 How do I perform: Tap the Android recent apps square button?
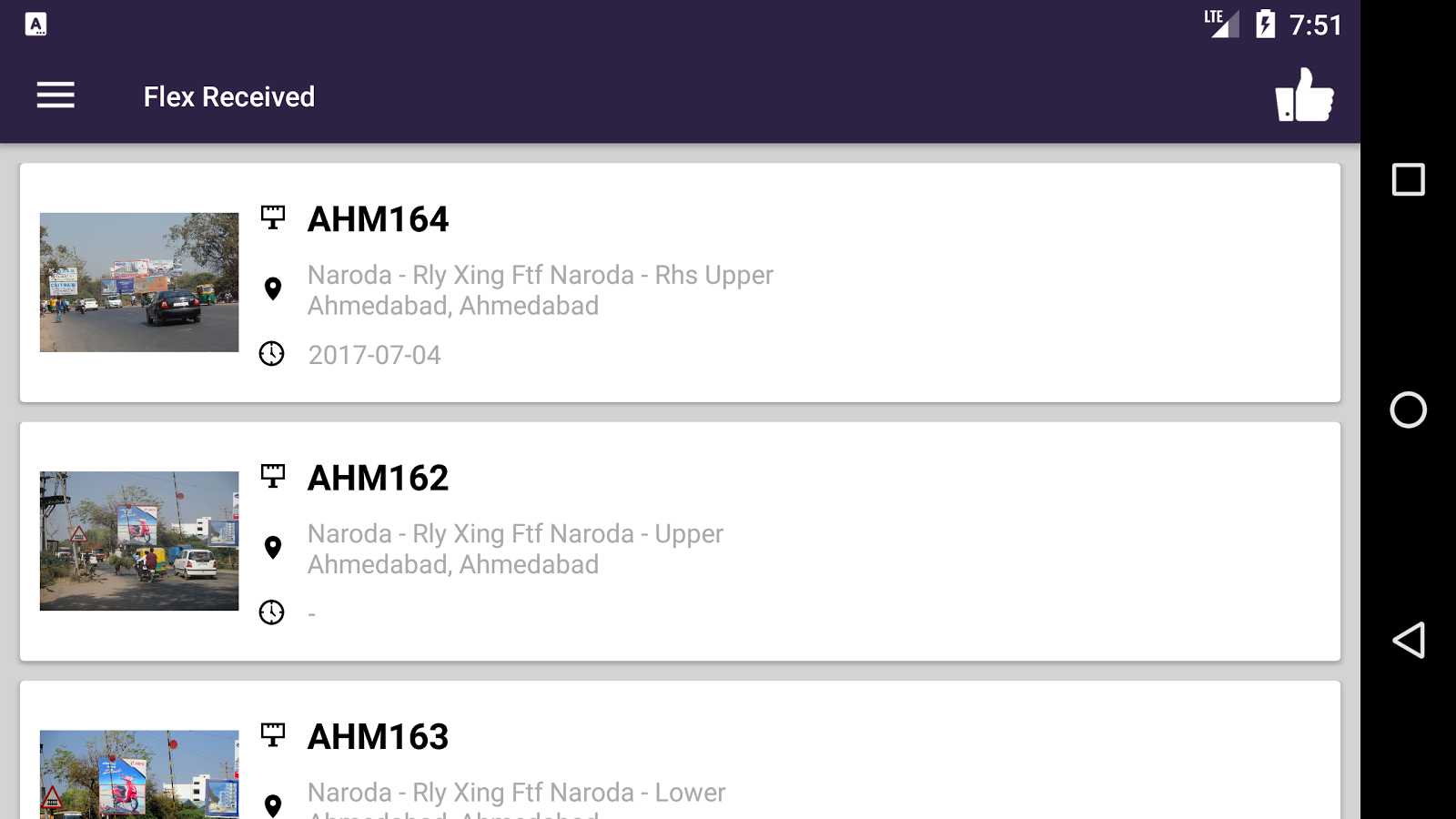click(x=1409, y=179)
